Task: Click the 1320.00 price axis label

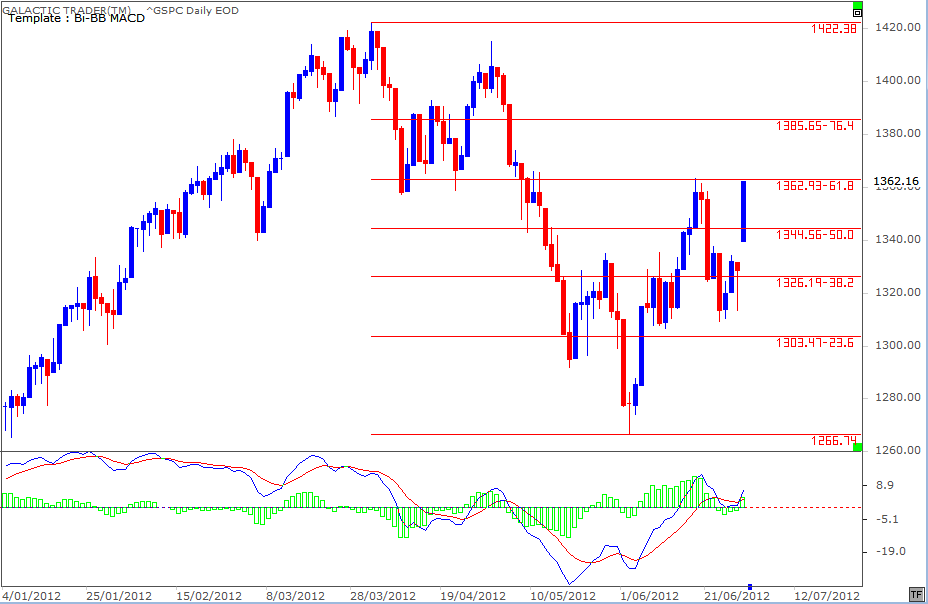Action: pyautogui.click(x=898, y=292)
